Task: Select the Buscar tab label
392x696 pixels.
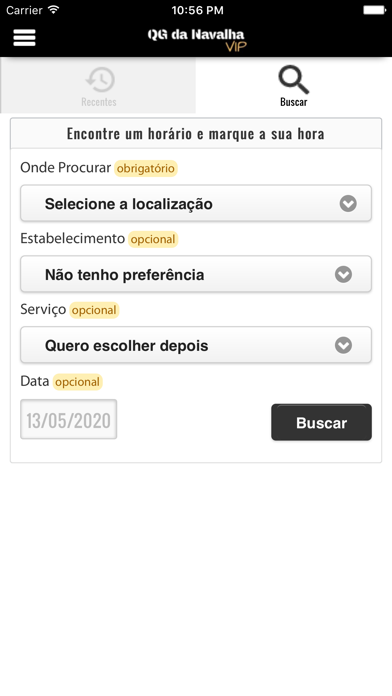Action: pos(293,102)
